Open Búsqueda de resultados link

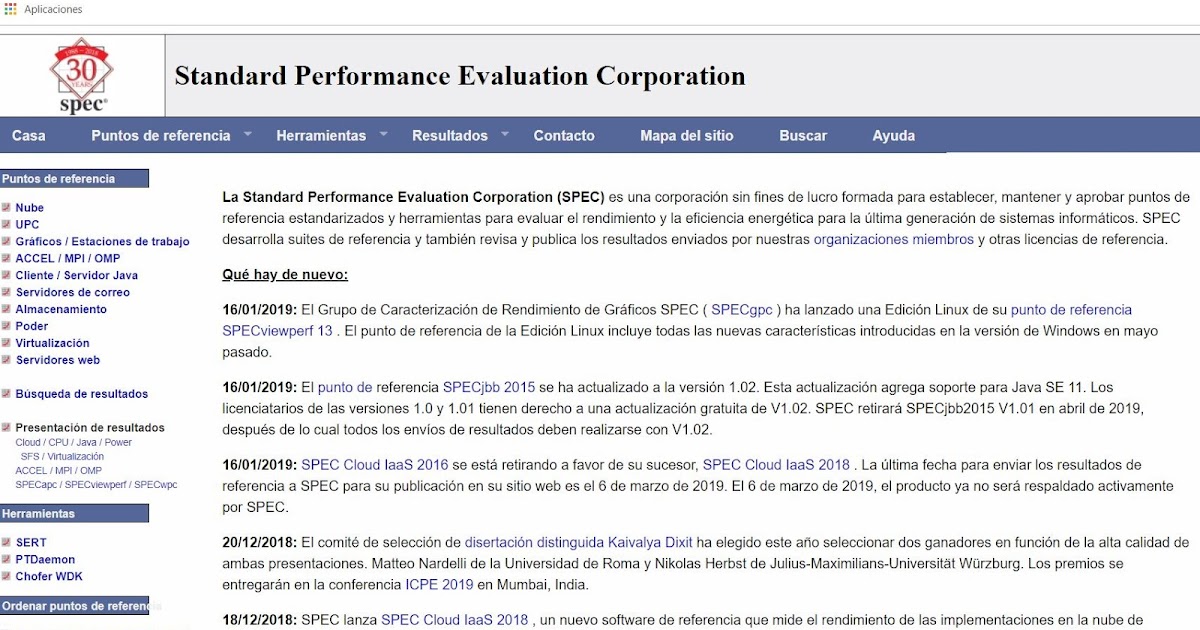(x=82, y=394)
